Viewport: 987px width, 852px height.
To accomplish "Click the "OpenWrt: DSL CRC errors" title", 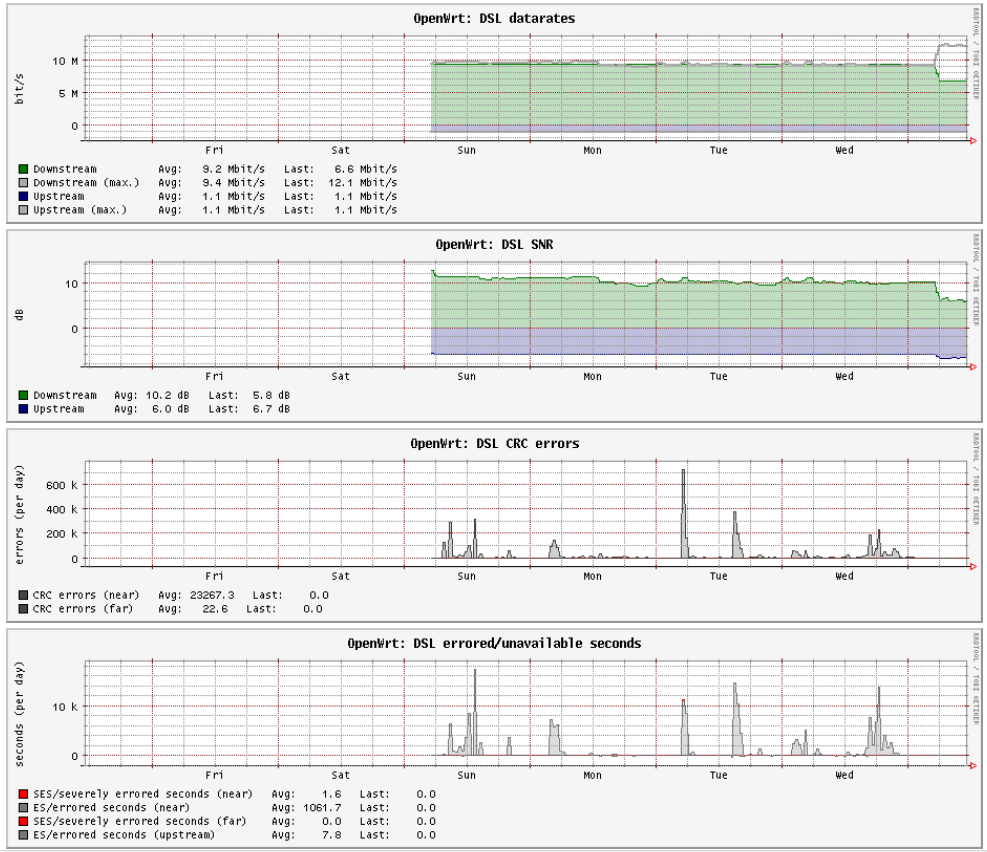I will point(494,443).
